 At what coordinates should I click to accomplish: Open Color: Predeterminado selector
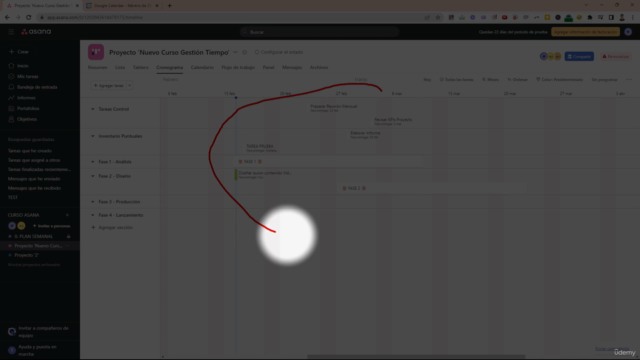559,80
